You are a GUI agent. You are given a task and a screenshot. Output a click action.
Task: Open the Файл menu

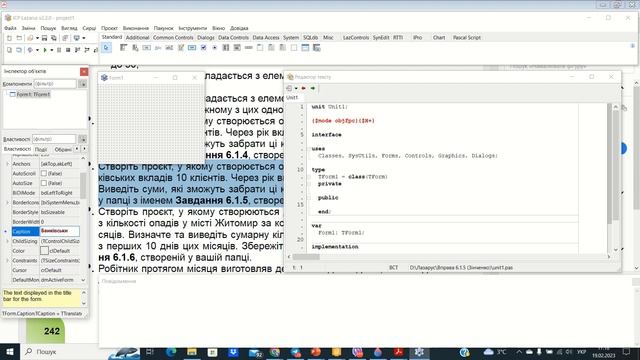click(10, 28)
